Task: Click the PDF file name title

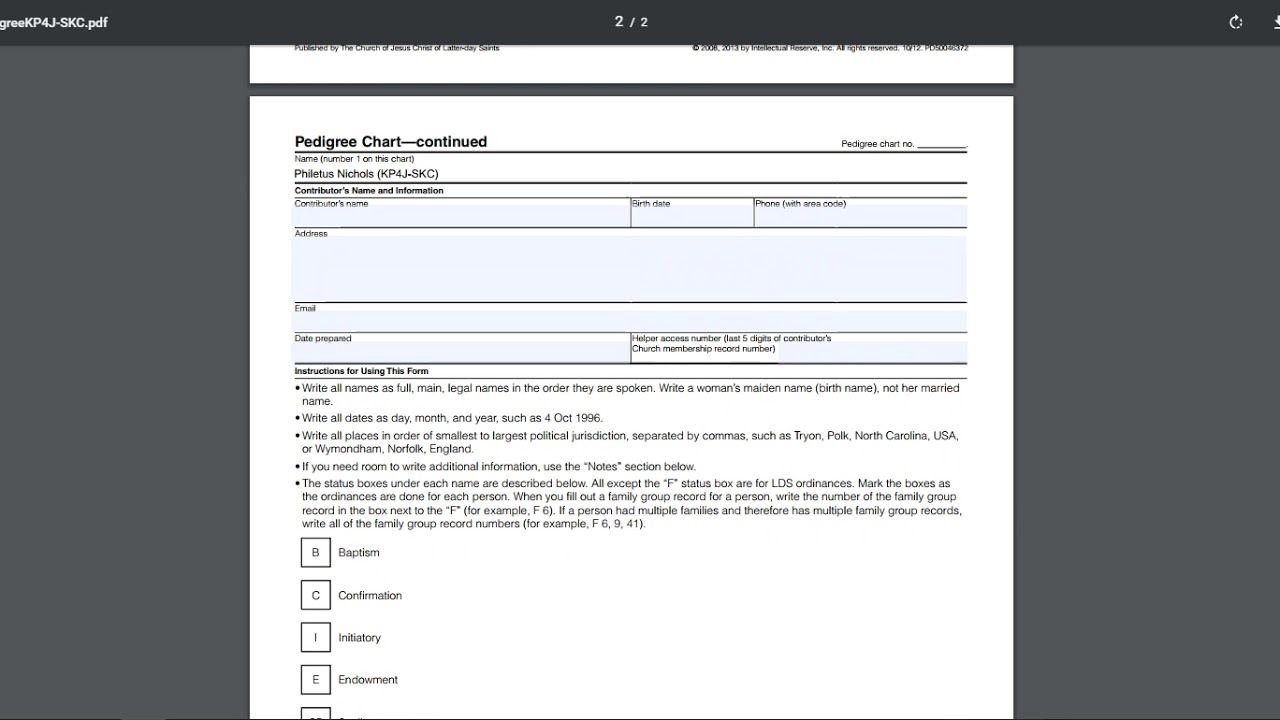Action: 54,22
